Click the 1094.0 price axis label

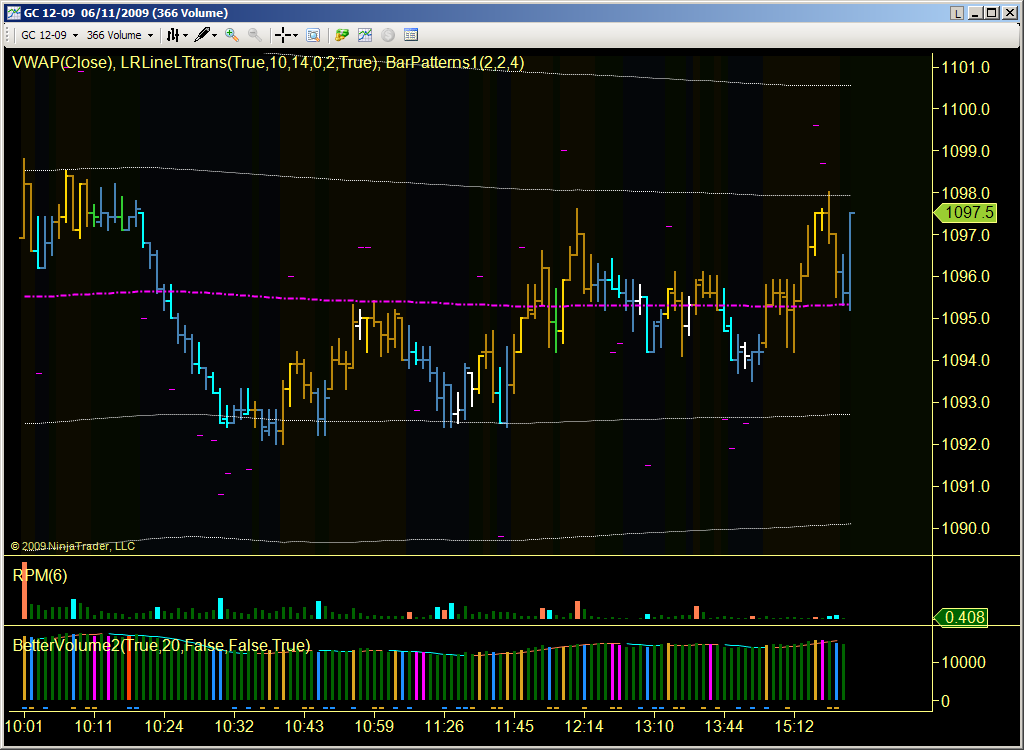965,360
